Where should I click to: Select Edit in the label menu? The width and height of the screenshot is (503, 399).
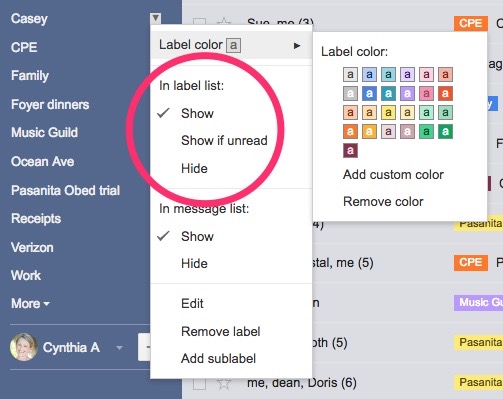click(x=192, y=303)
